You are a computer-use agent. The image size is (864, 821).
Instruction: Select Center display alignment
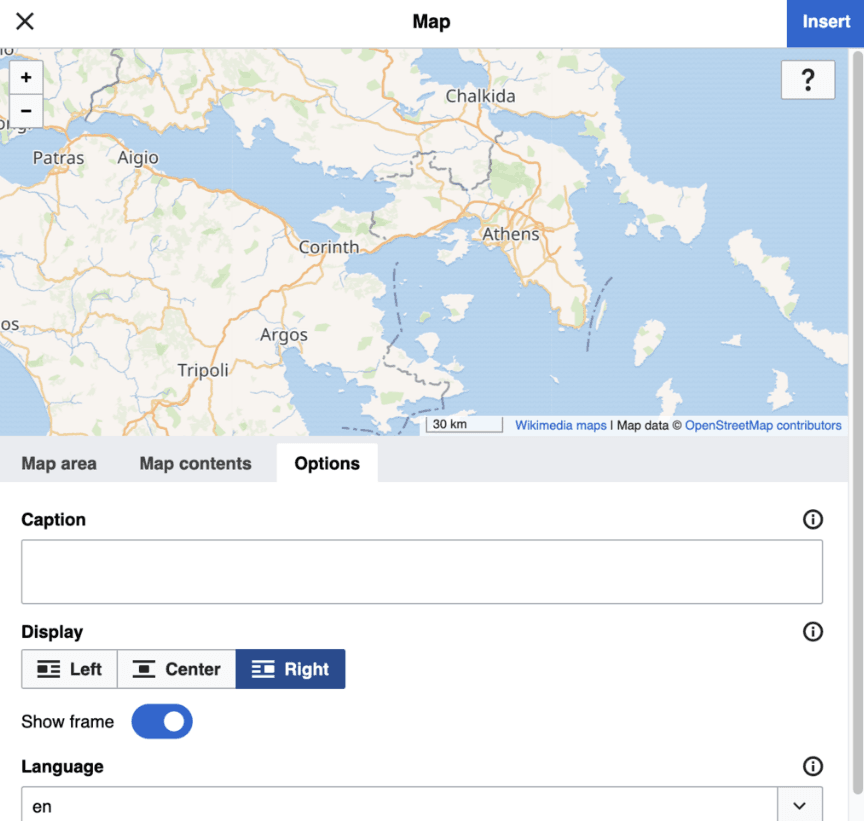176,669
